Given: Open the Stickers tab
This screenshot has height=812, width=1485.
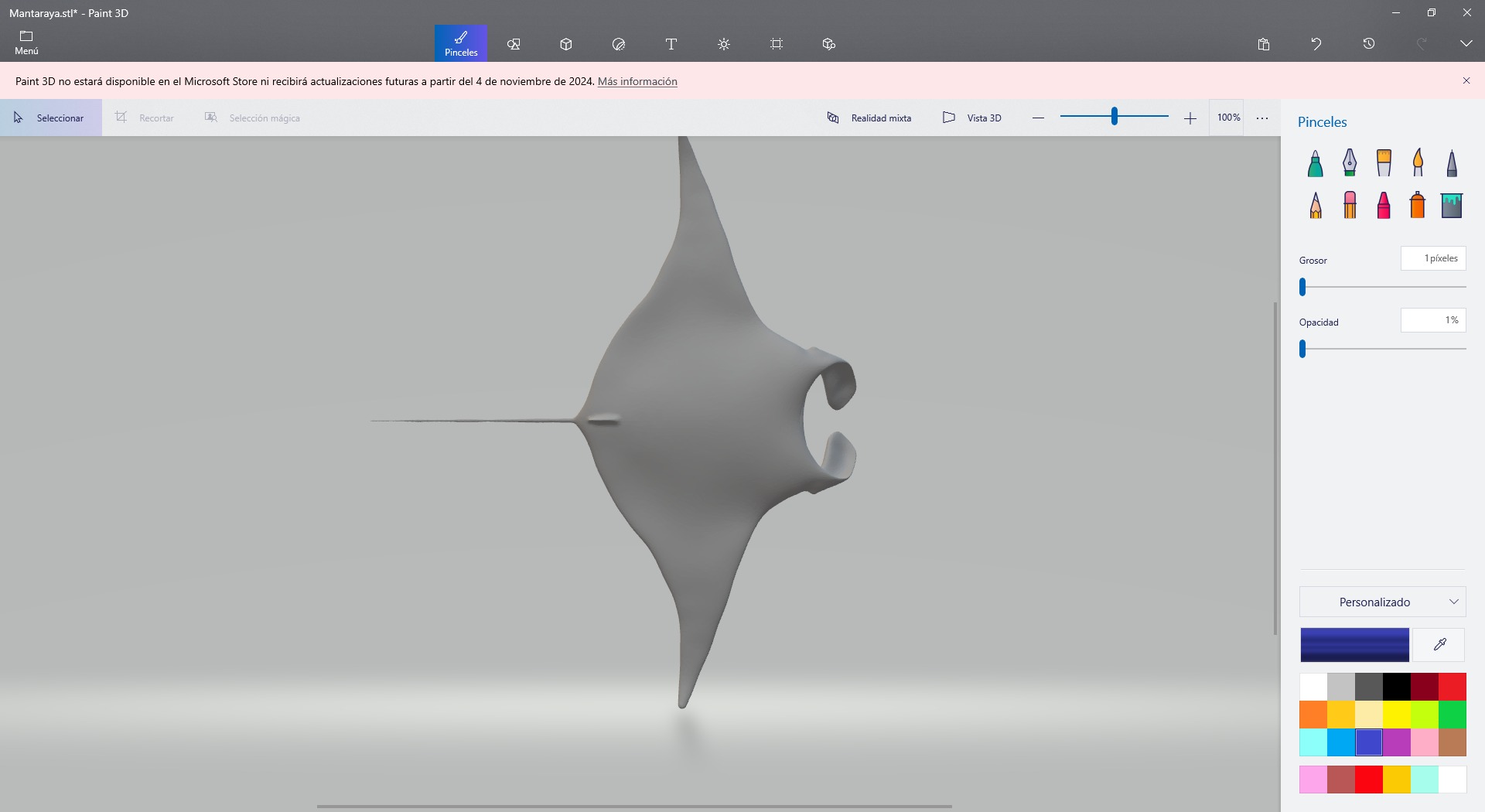Looking at the screenshot, I should click(x=619, y=44).
